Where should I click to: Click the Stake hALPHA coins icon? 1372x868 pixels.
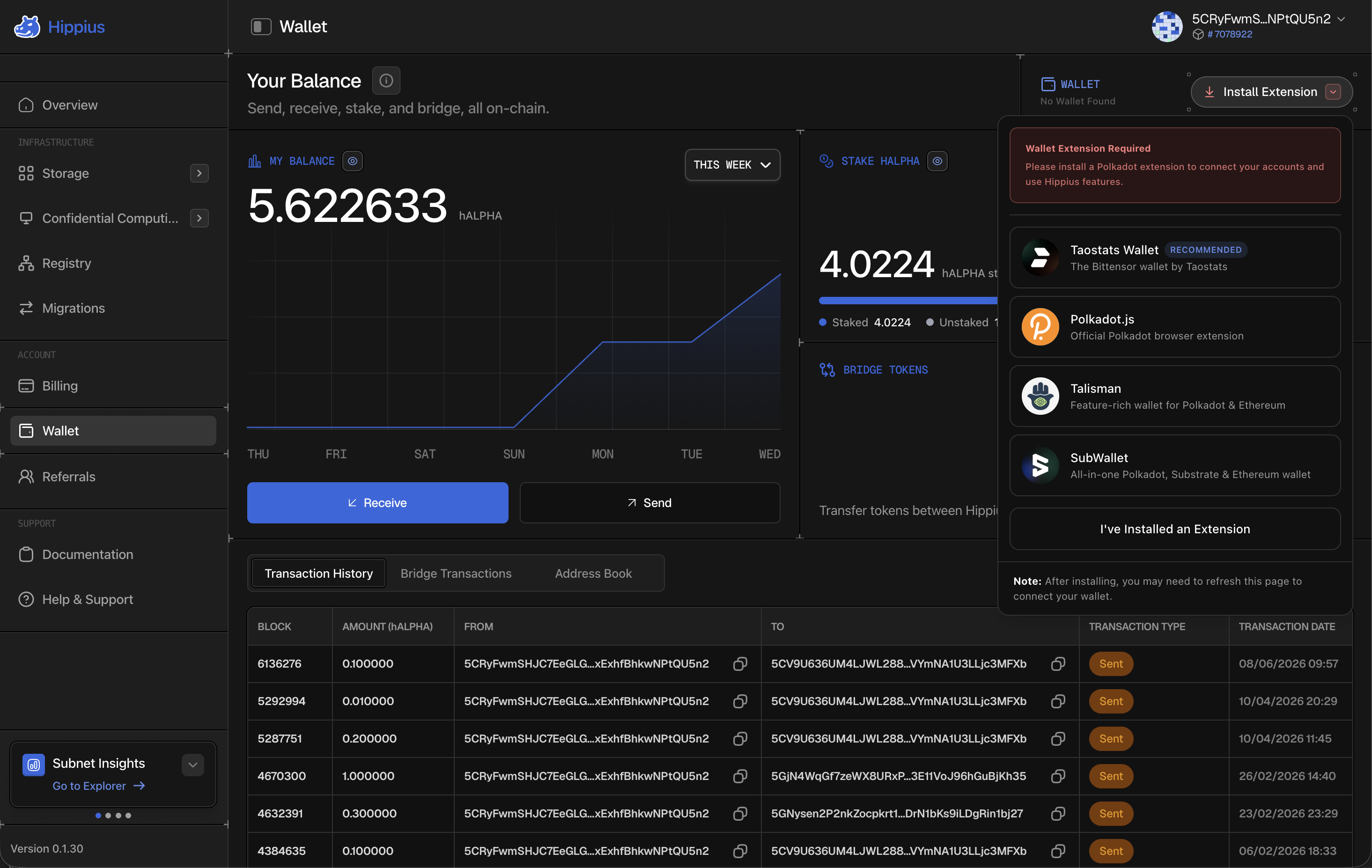point(826,161)
